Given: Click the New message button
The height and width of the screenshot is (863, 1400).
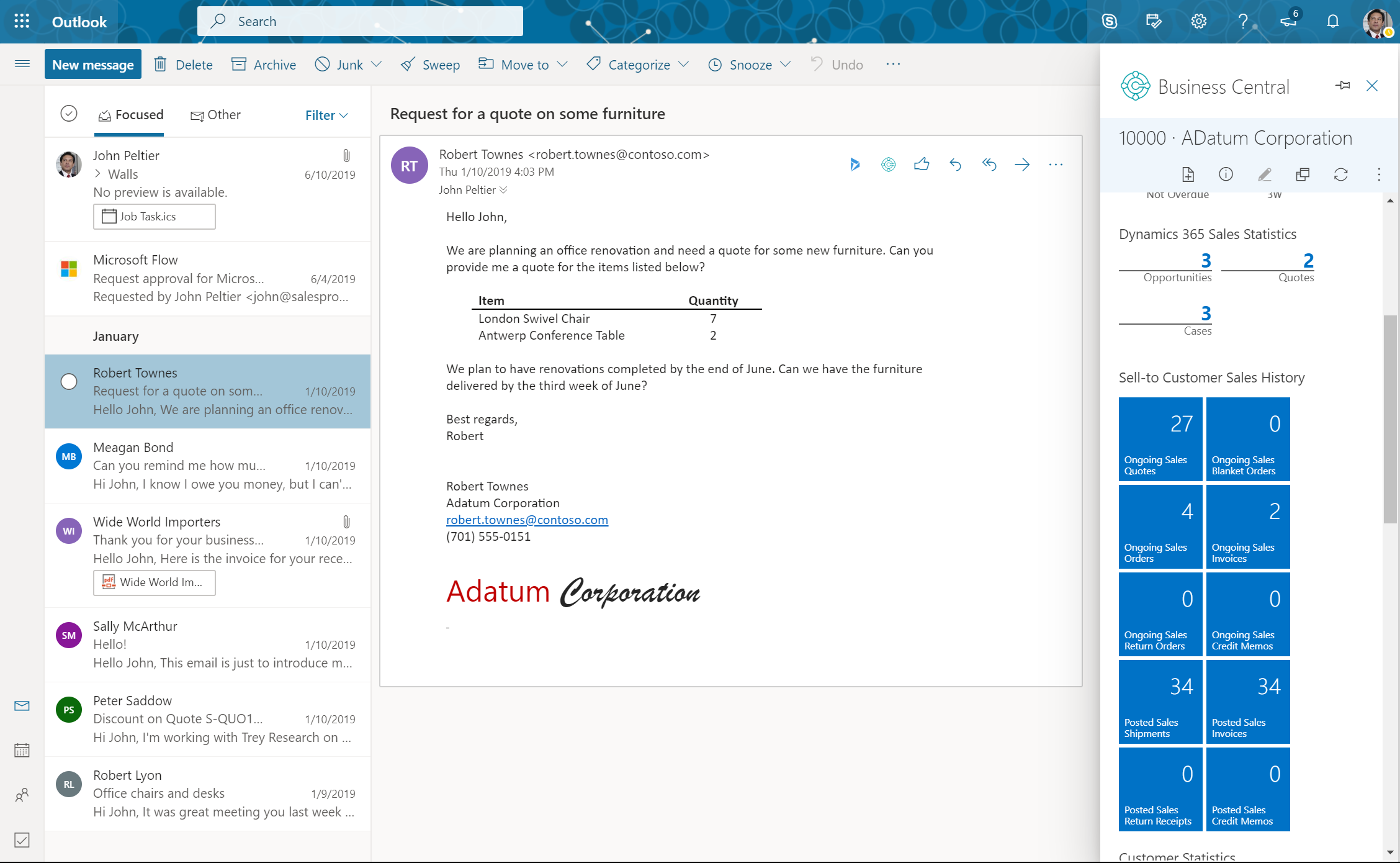Looking at the screenshot, I should [92, 63].
